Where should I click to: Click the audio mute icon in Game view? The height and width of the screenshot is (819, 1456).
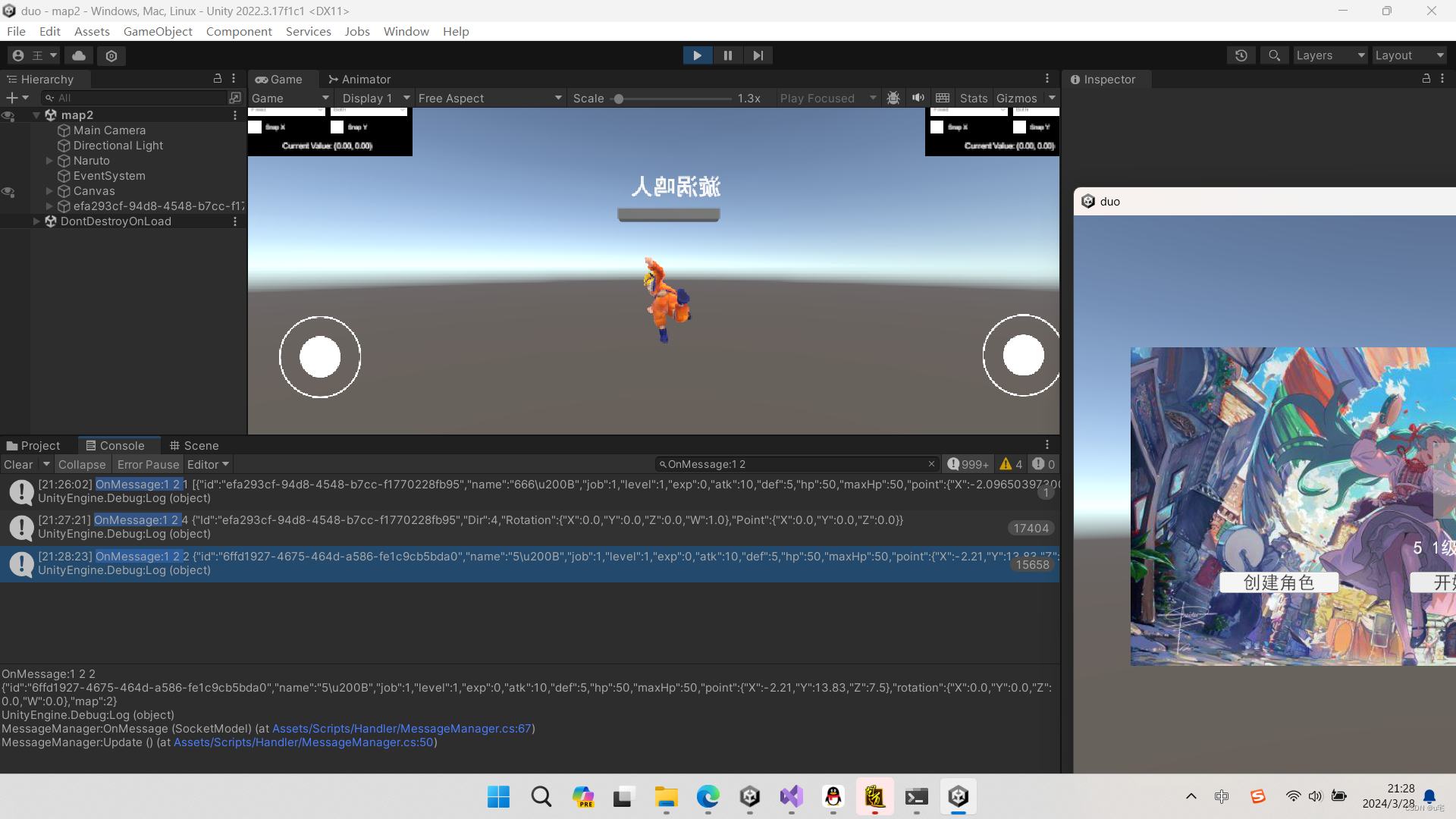point(918,98)
